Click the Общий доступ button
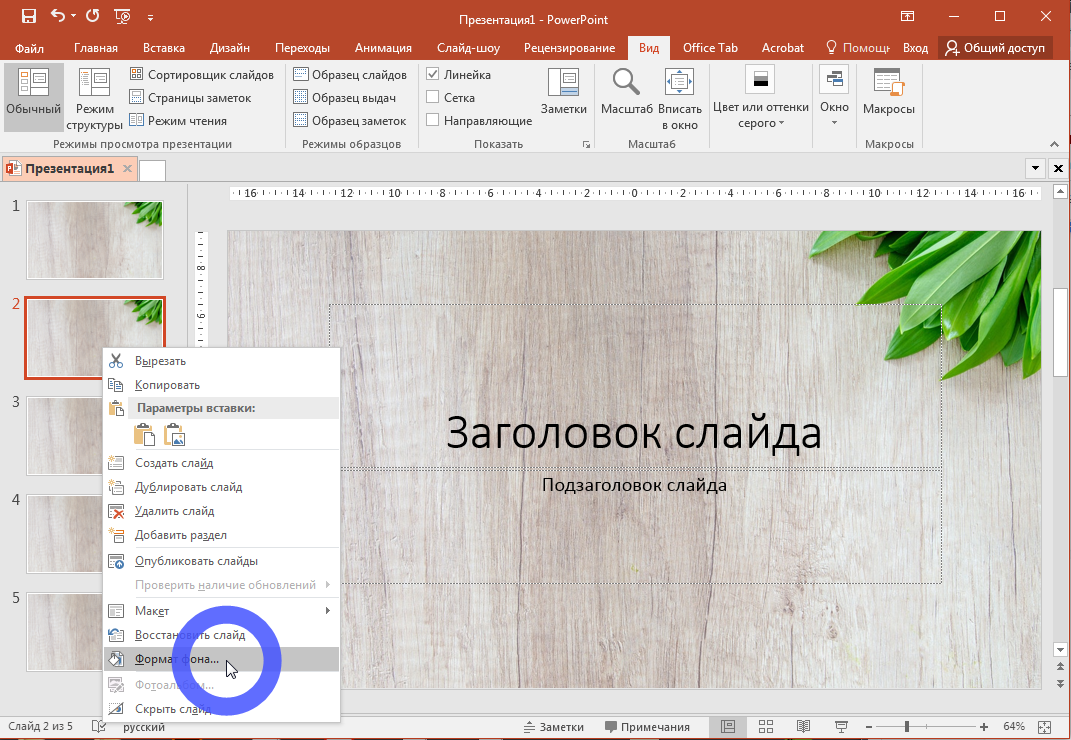This screenshot has width=1071, height=740. click(x=994, y=48)
